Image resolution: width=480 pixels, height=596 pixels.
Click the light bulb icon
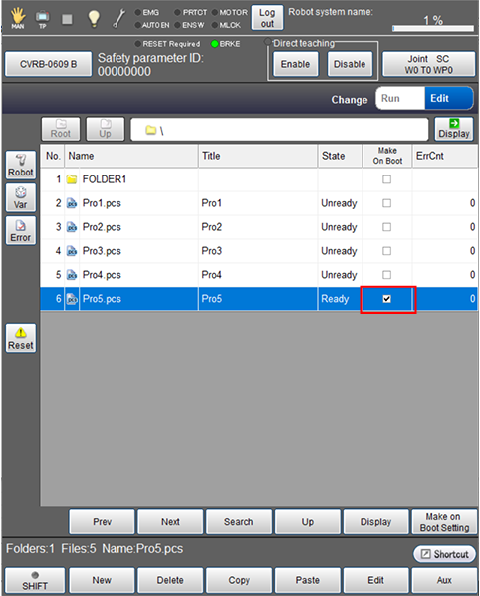coord(94,18)
